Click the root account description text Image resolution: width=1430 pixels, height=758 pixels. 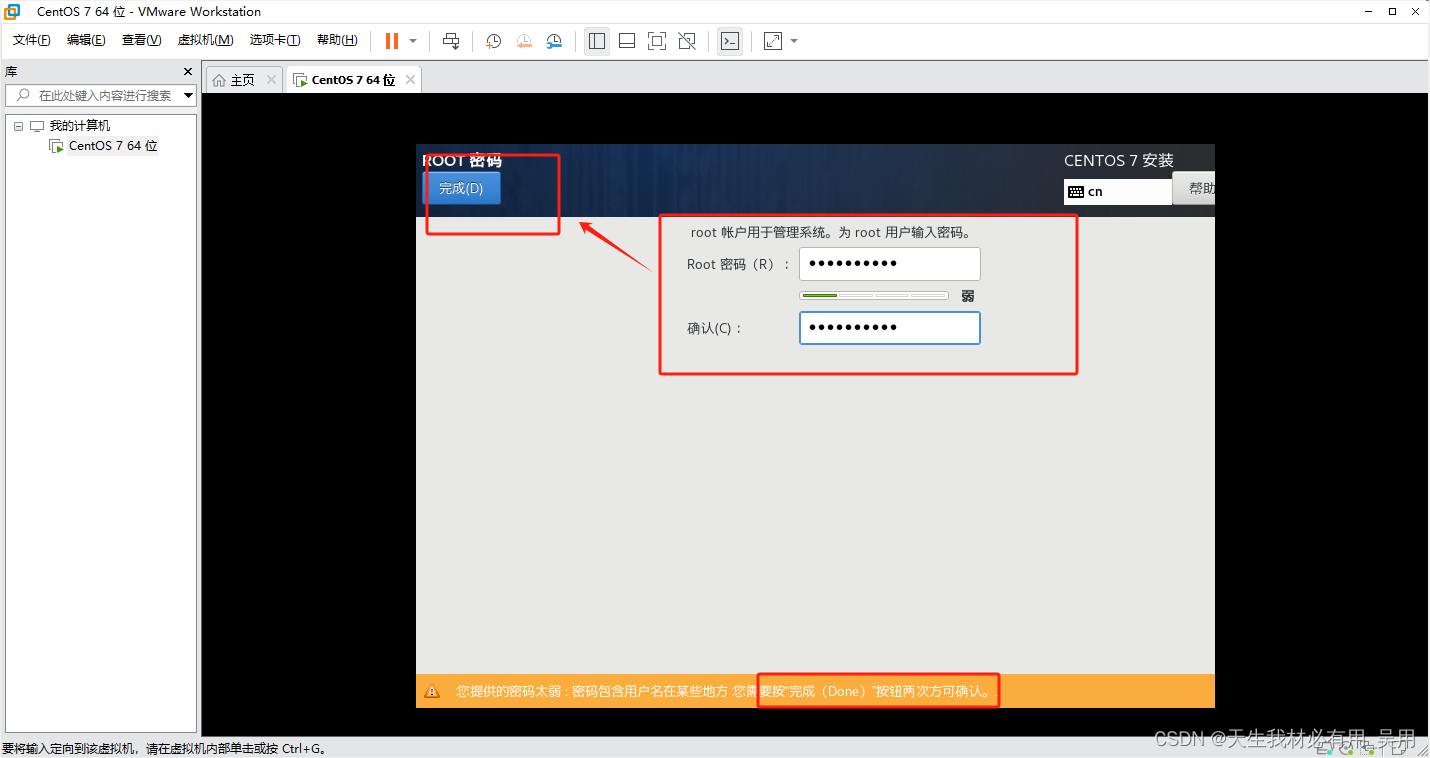tap(831, 233)
